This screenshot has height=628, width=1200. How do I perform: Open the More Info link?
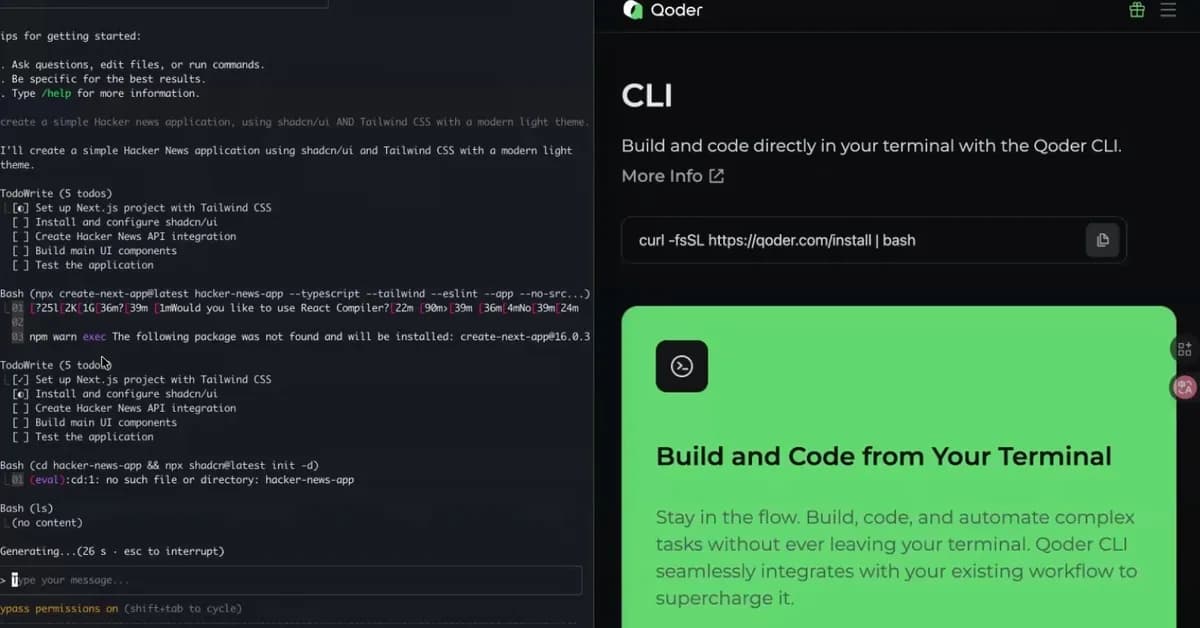(x=672, y=176)
